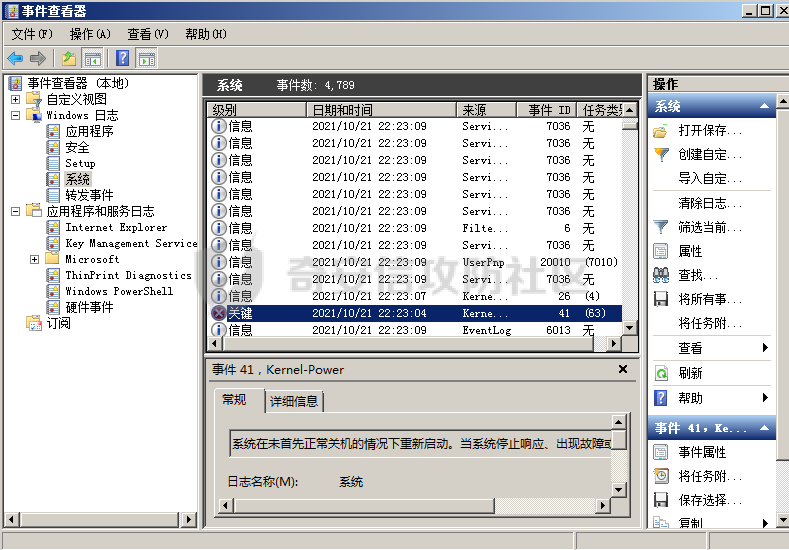Click the Back arrow toolbar icon

[x=15, y=58]
